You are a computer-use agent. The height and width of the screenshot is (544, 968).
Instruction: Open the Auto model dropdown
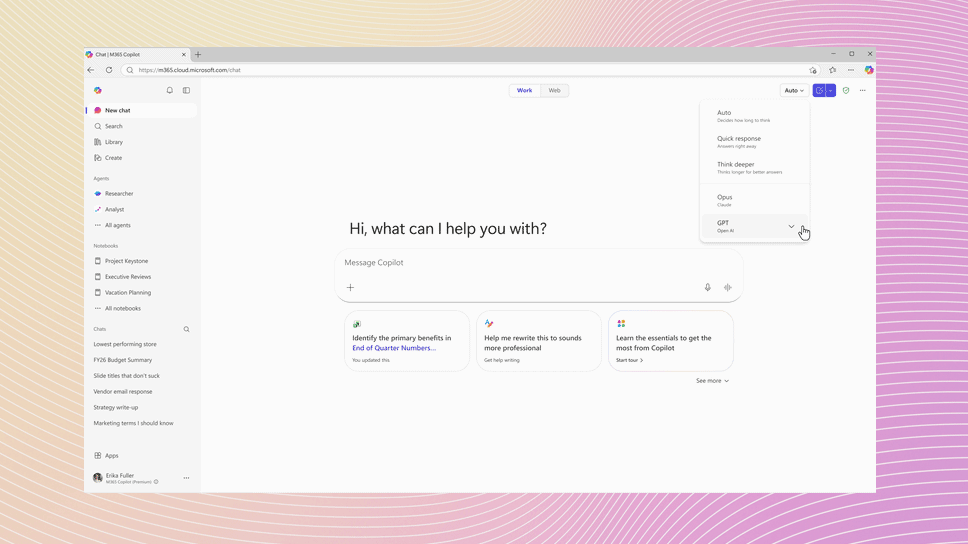pyautogui.click(x=794, y=90)
